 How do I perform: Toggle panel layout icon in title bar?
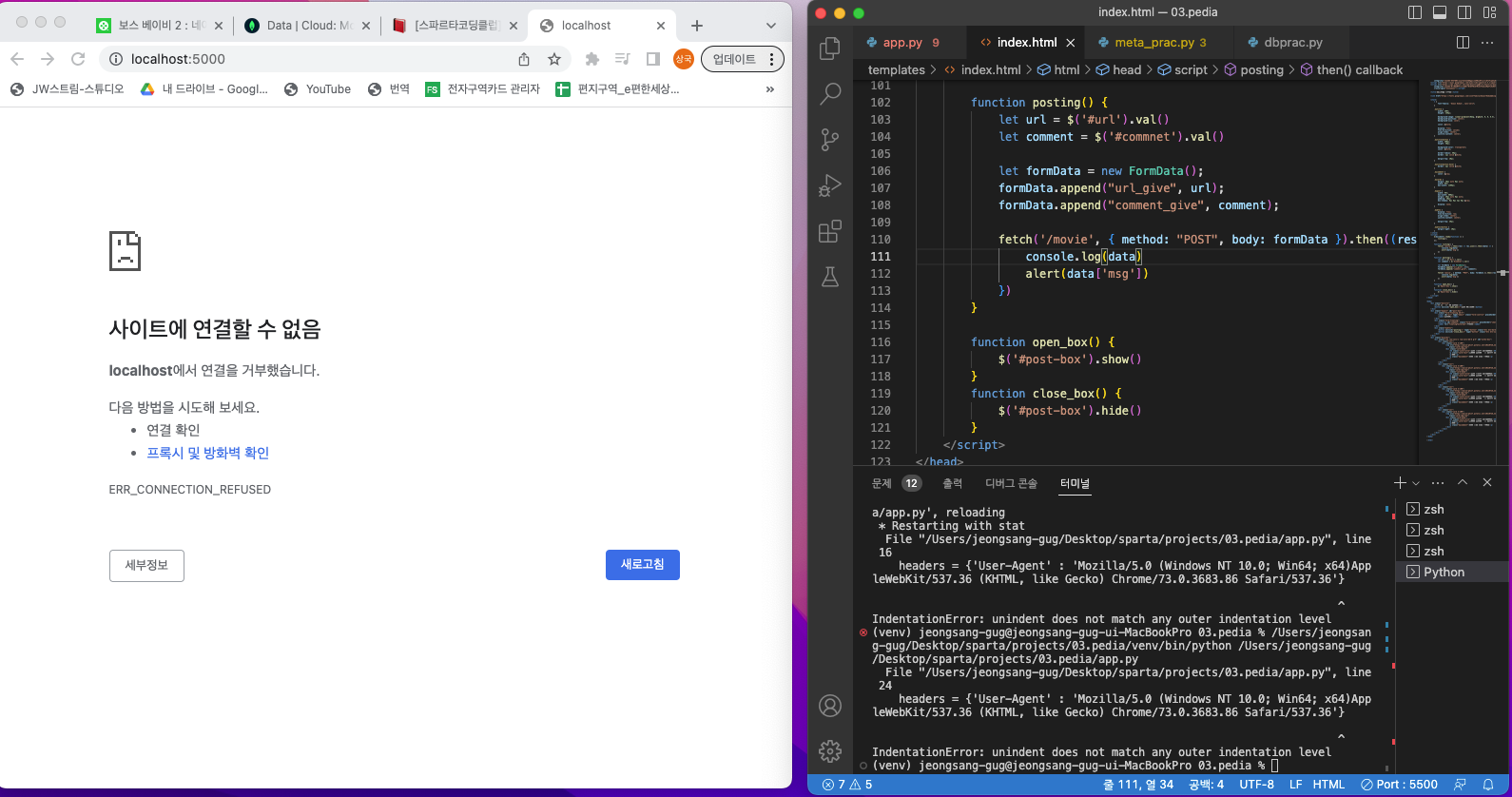point(1440,12)
